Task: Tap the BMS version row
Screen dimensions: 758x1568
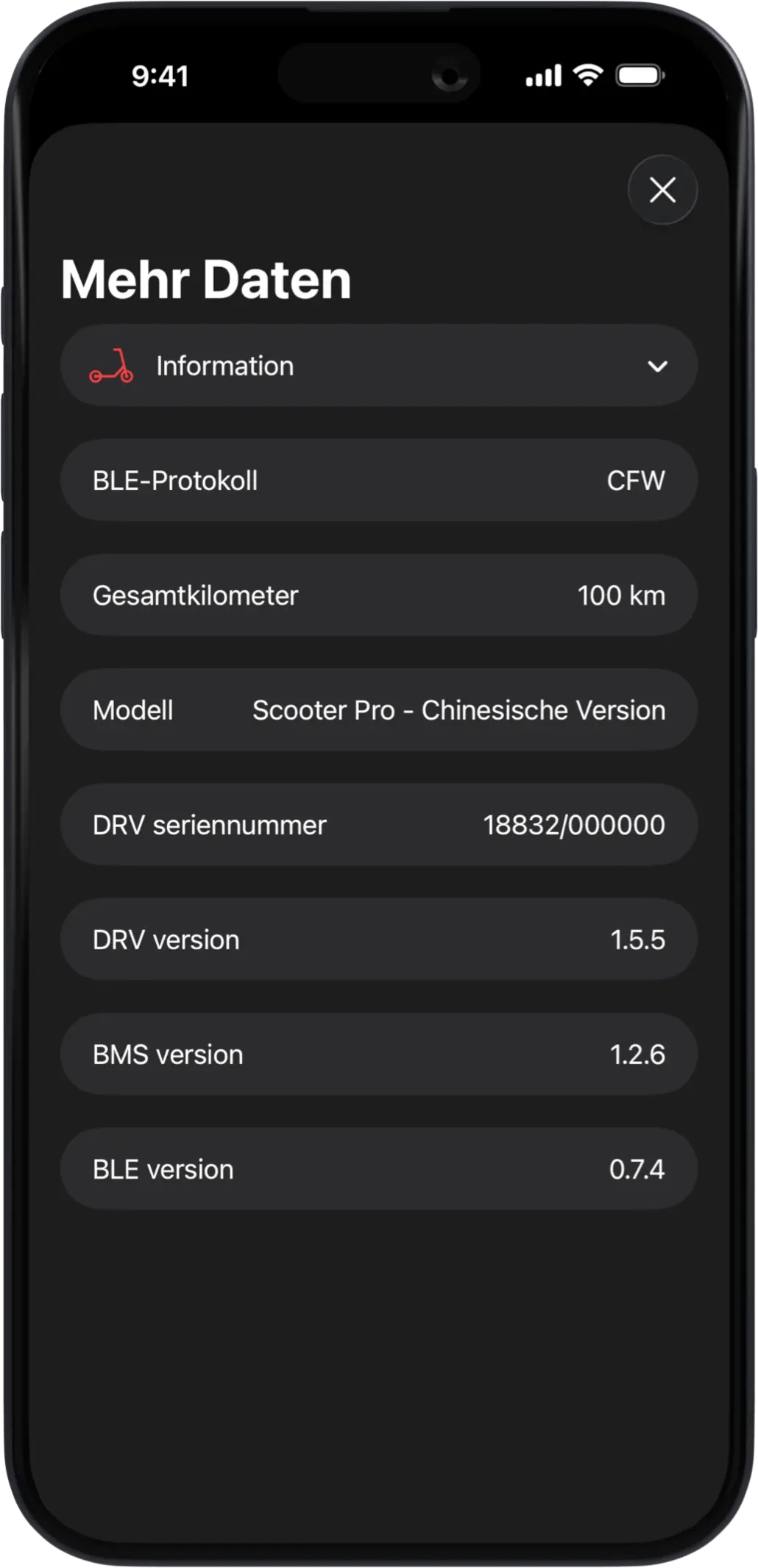Action: (x=378, y=1054)
